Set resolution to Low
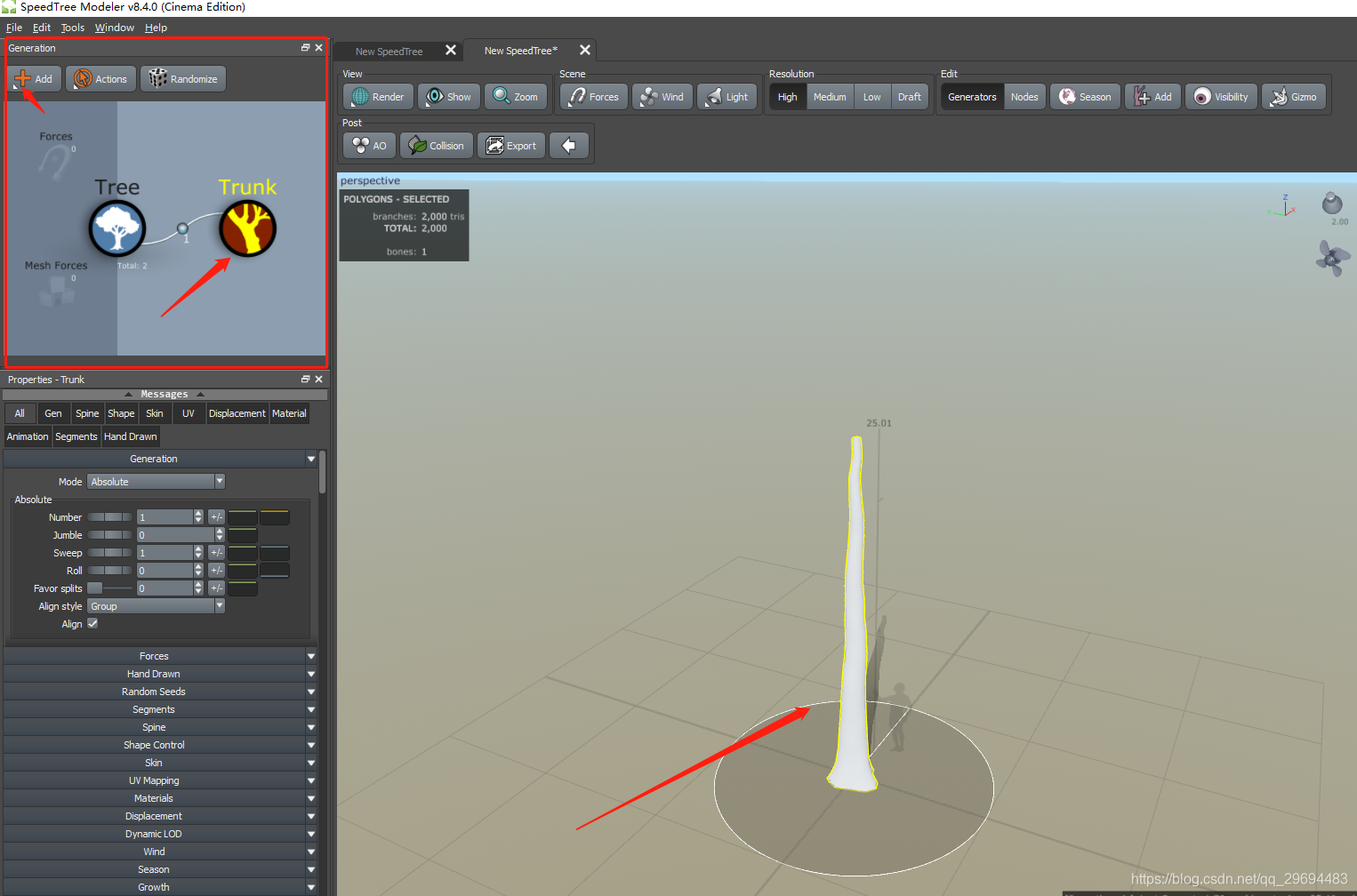Image resolution: width=1357 pixels, height=896 pixels. click(x=872, y=97)
